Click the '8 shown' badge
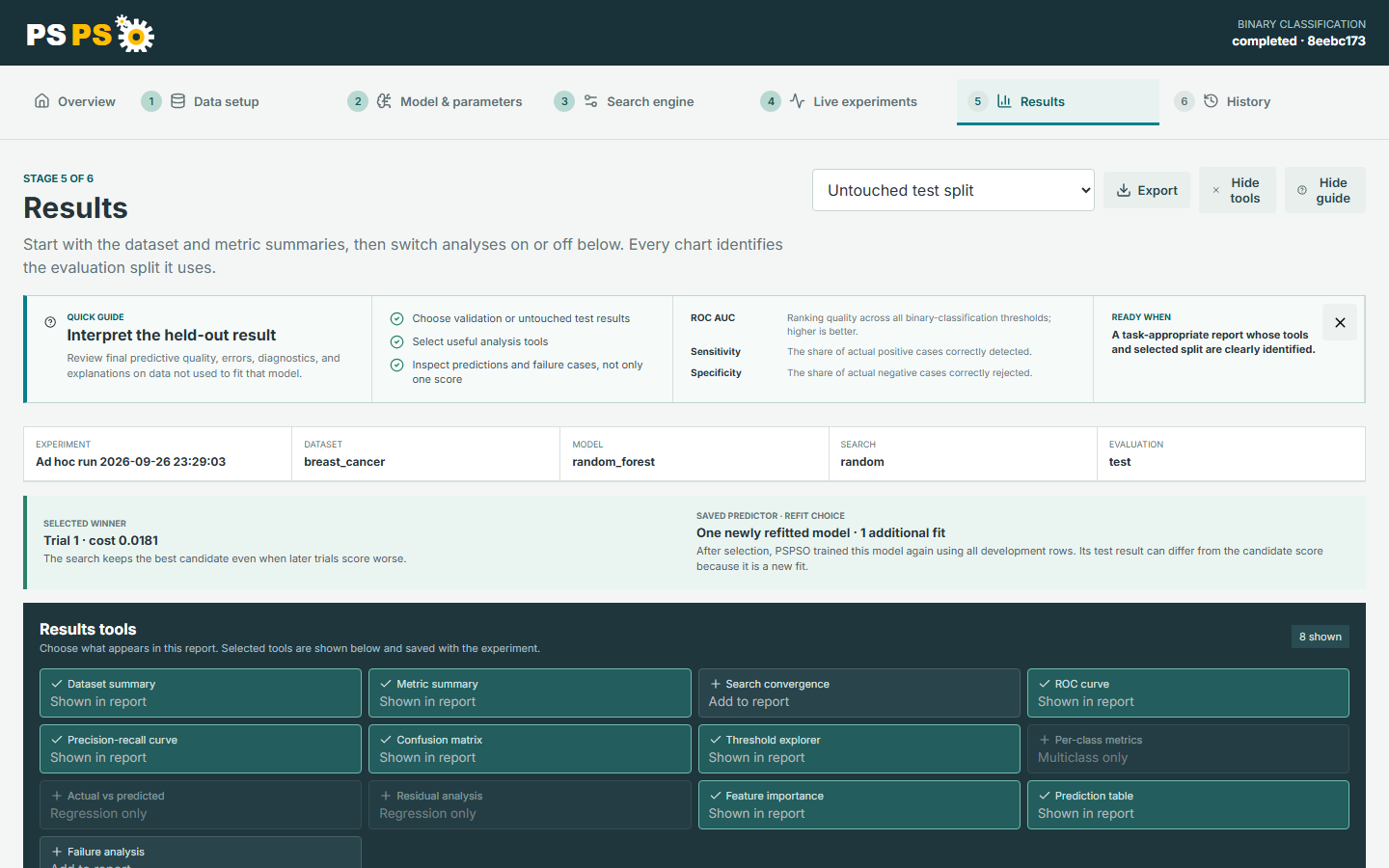The width and height of the screenshot is (1389, 868). [1320, 637]
